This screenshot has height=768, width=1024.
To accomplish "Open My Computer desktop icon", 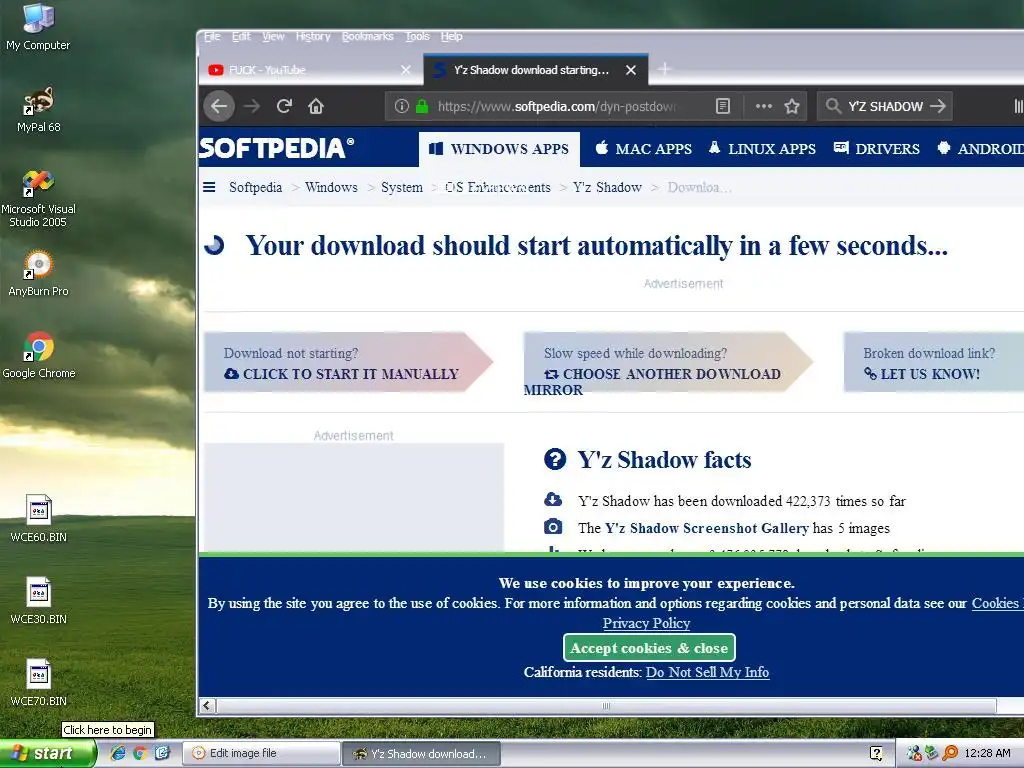I will click(x=38, y=27).
